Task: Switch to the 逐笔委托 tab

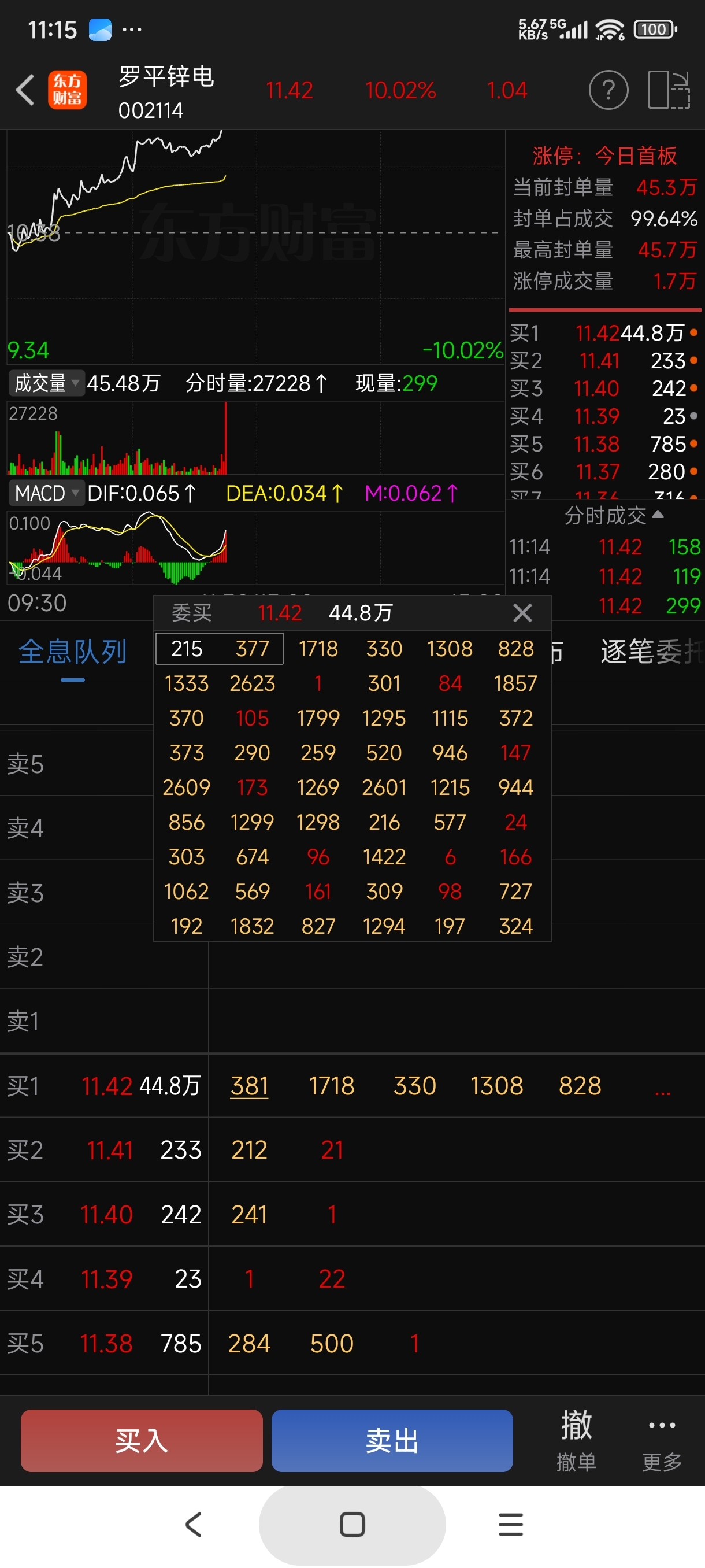Action: pos(651,652)
